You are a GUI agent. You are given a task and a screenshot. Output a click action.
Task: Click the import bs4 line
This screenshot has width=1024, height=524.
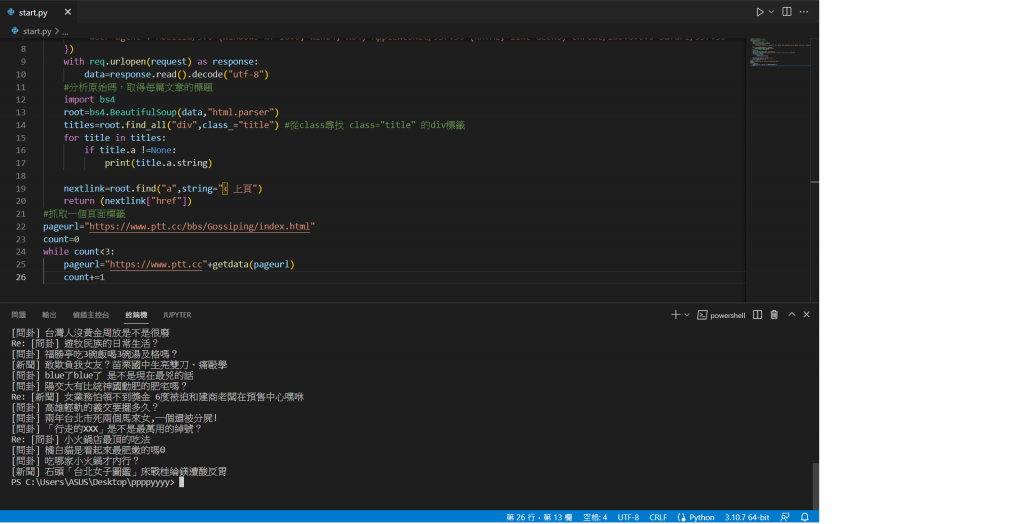point(89,100)
